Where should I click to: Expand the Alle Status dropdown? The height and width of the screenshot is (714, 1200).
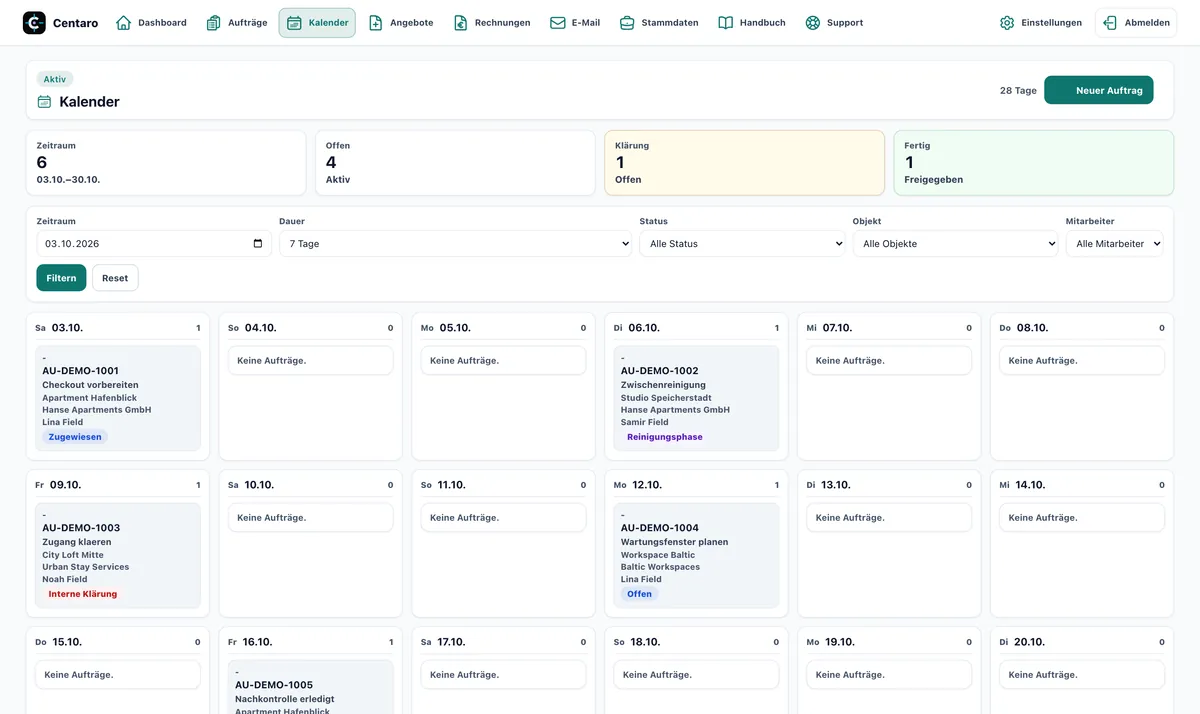tap(742, 244)
